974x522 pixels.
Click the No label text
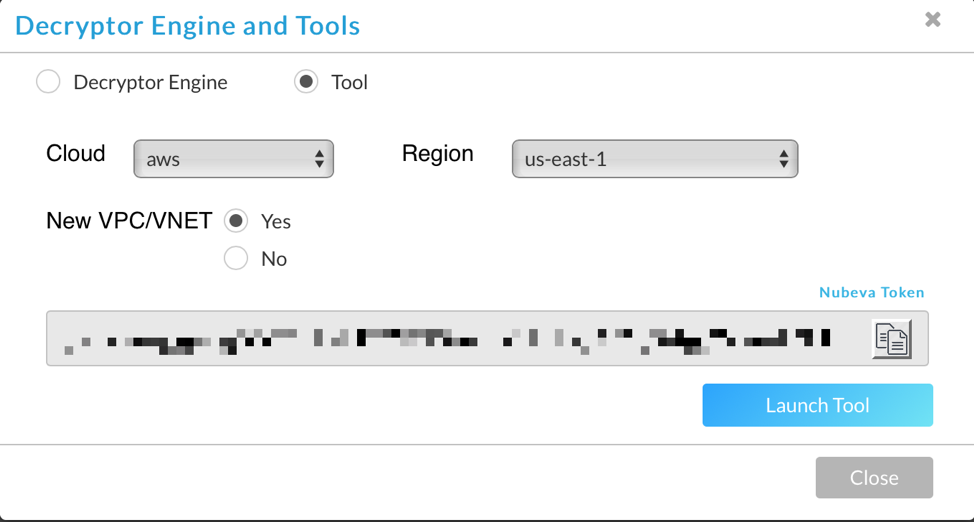273,259
